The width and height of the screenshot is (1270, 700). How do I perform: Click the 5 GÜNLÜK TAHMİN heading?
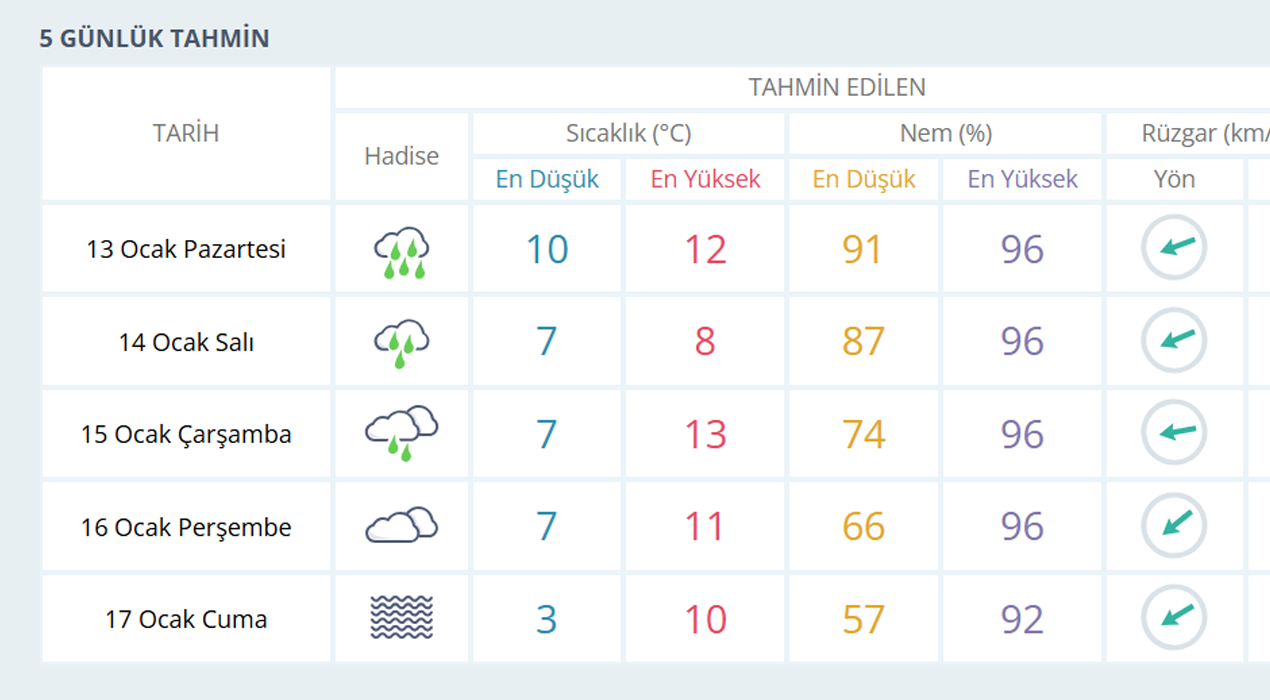[154, 38]
